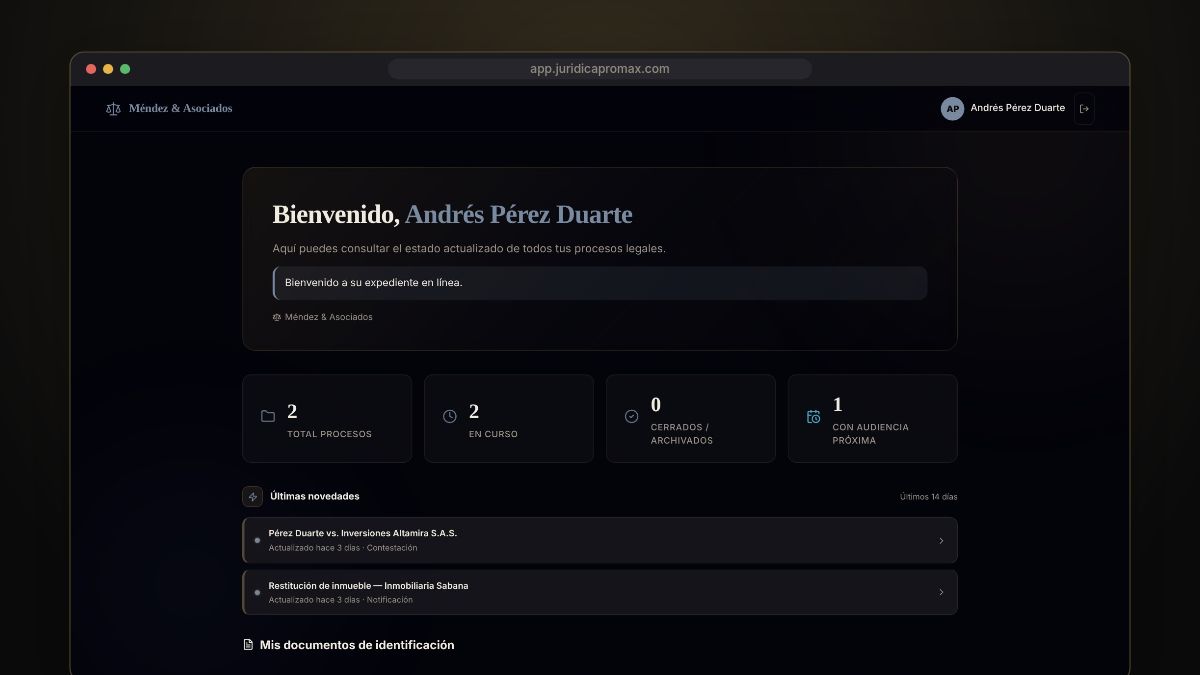This screenshot has width=1200, height=675.
Task: Click the scales logo icon beside Méndez & Asociados
Action: [113, 109]
